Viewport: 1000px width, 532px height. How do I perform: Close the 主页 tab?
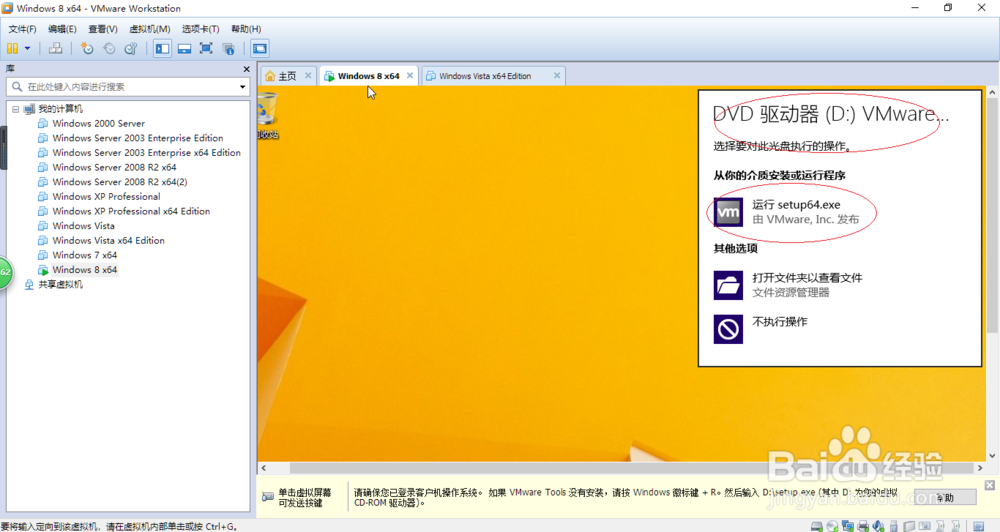coord(308,75)
